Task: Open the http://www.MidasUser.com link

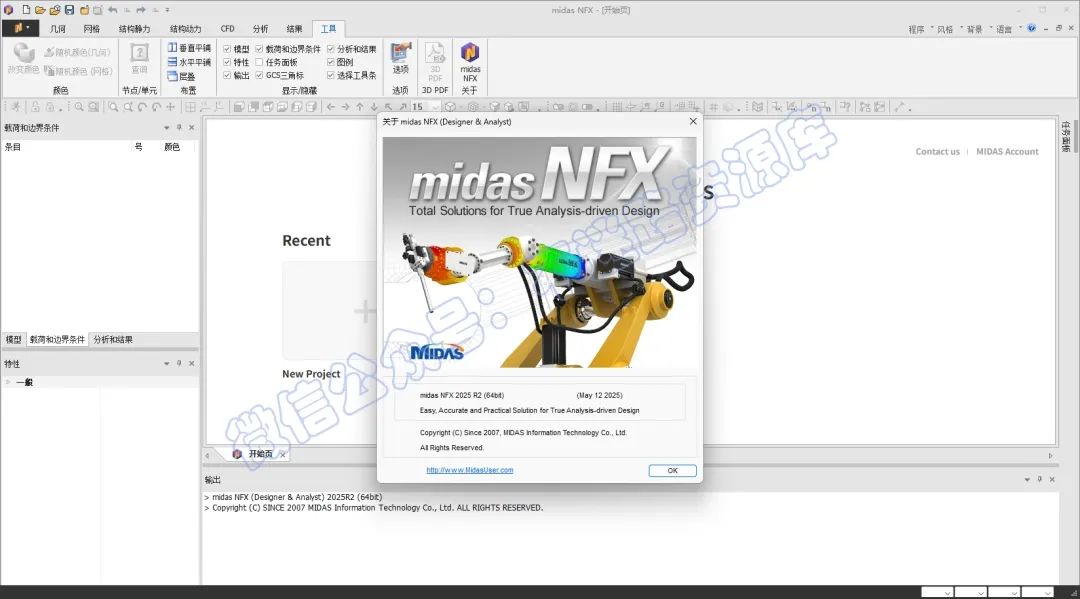Action: 470,470
